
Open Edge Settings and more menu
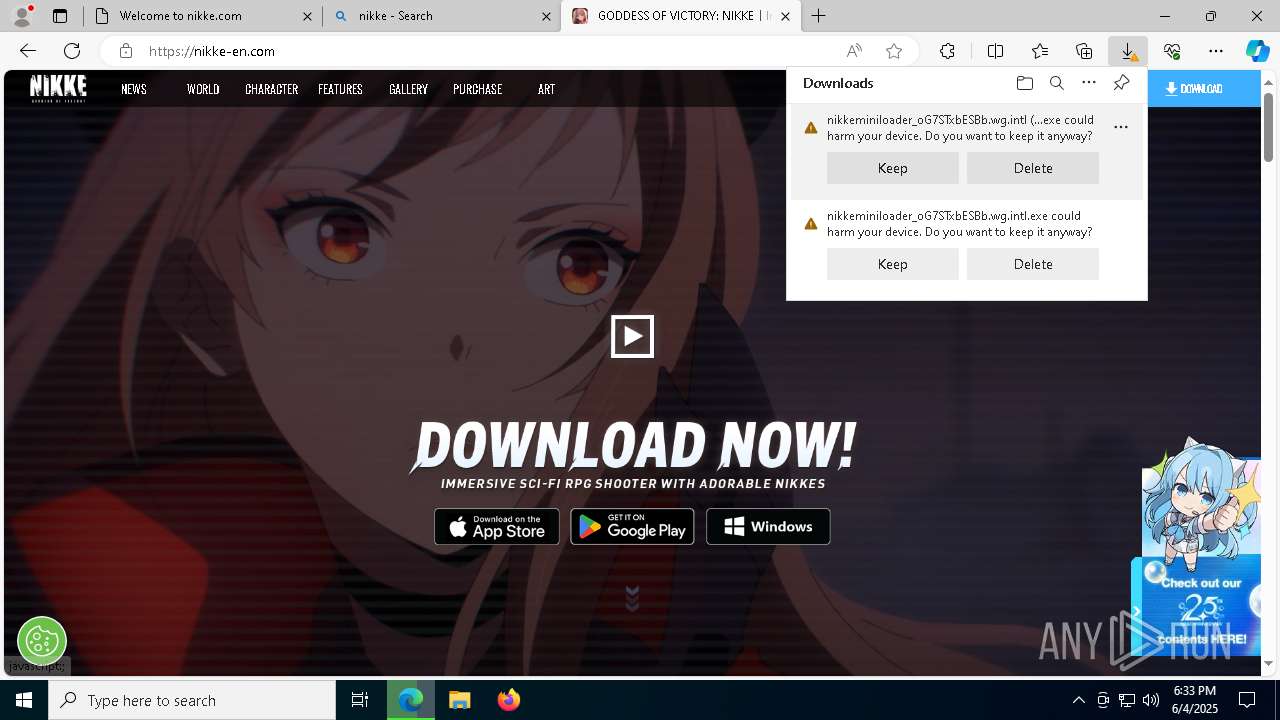coord(1216,51)
